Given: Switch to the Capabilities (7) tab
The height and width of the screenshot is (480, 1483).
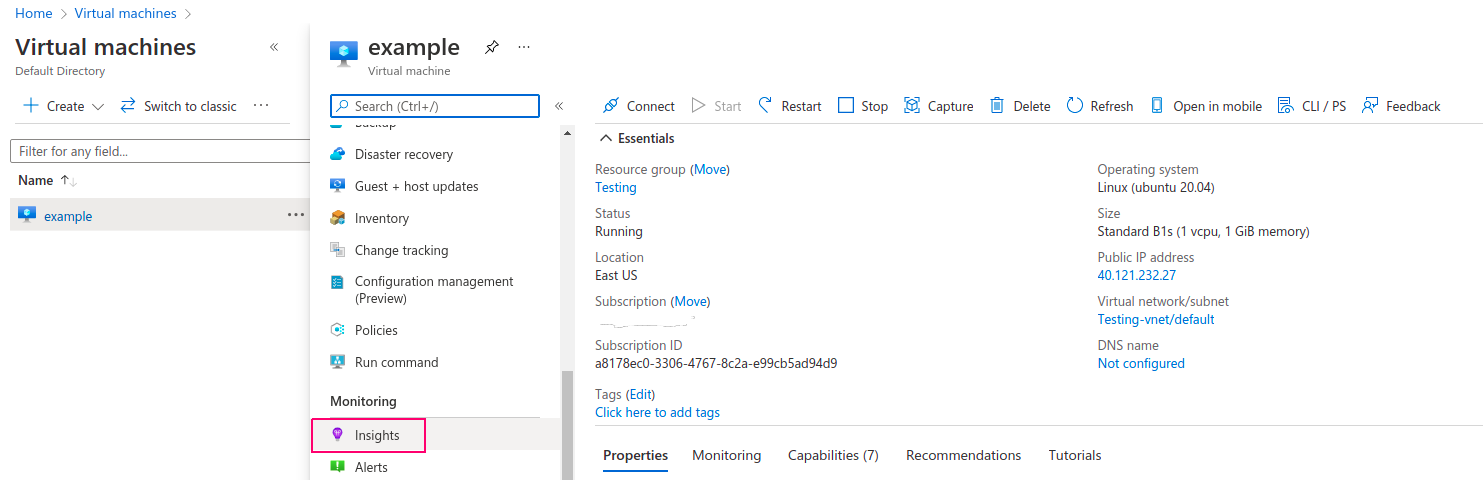Looking at the screenshot, I should pyautogui.click(x=833, y=455).
